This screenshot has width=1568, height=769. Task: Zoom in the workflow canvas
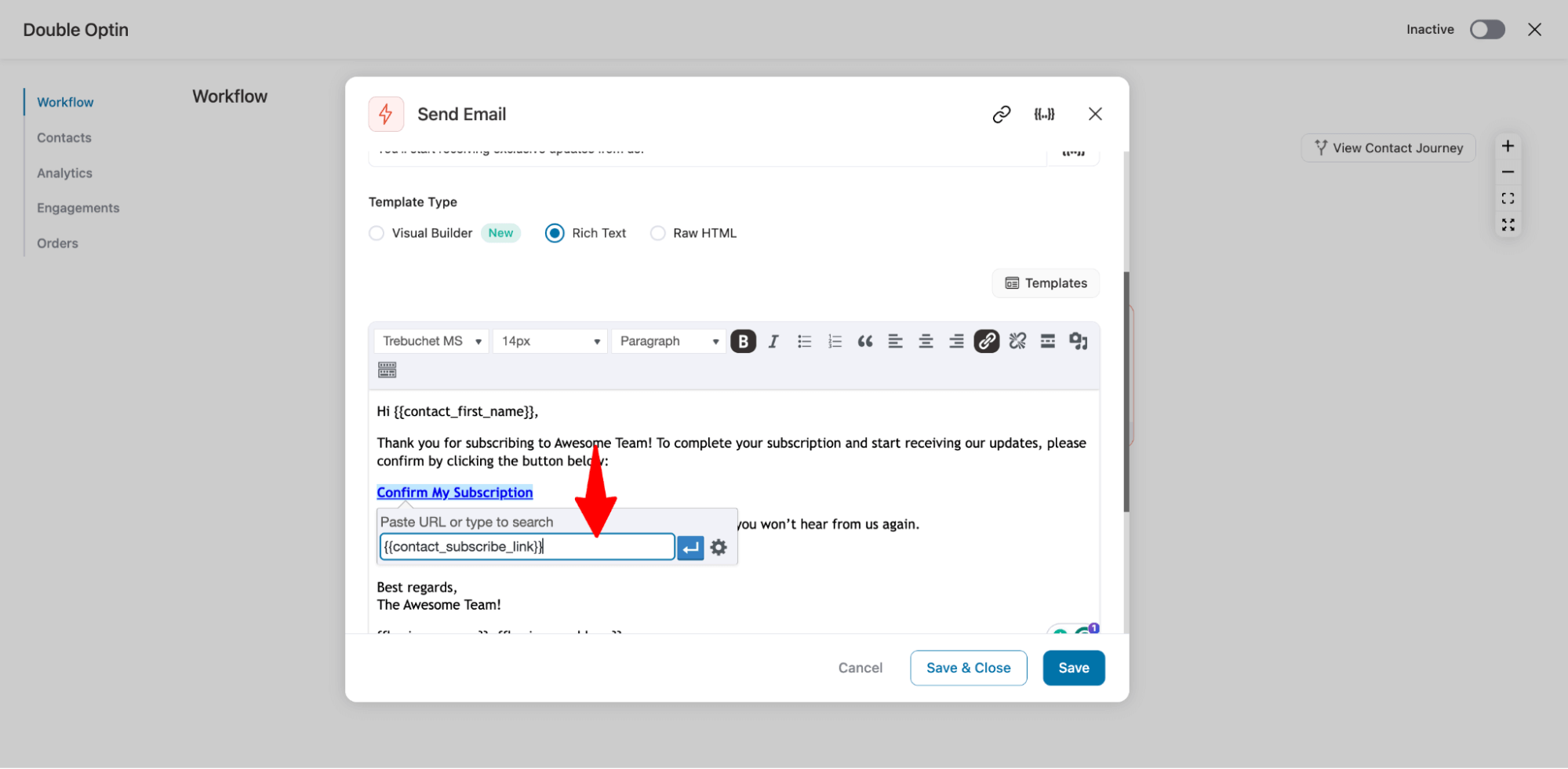coord(1508,146)
